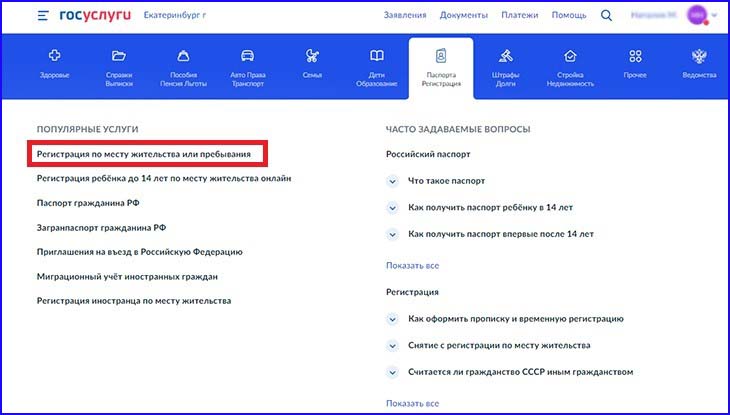Expand 'Снятие с регистрации по месту жительства'

pyautogui.click(x=393, y=345)
